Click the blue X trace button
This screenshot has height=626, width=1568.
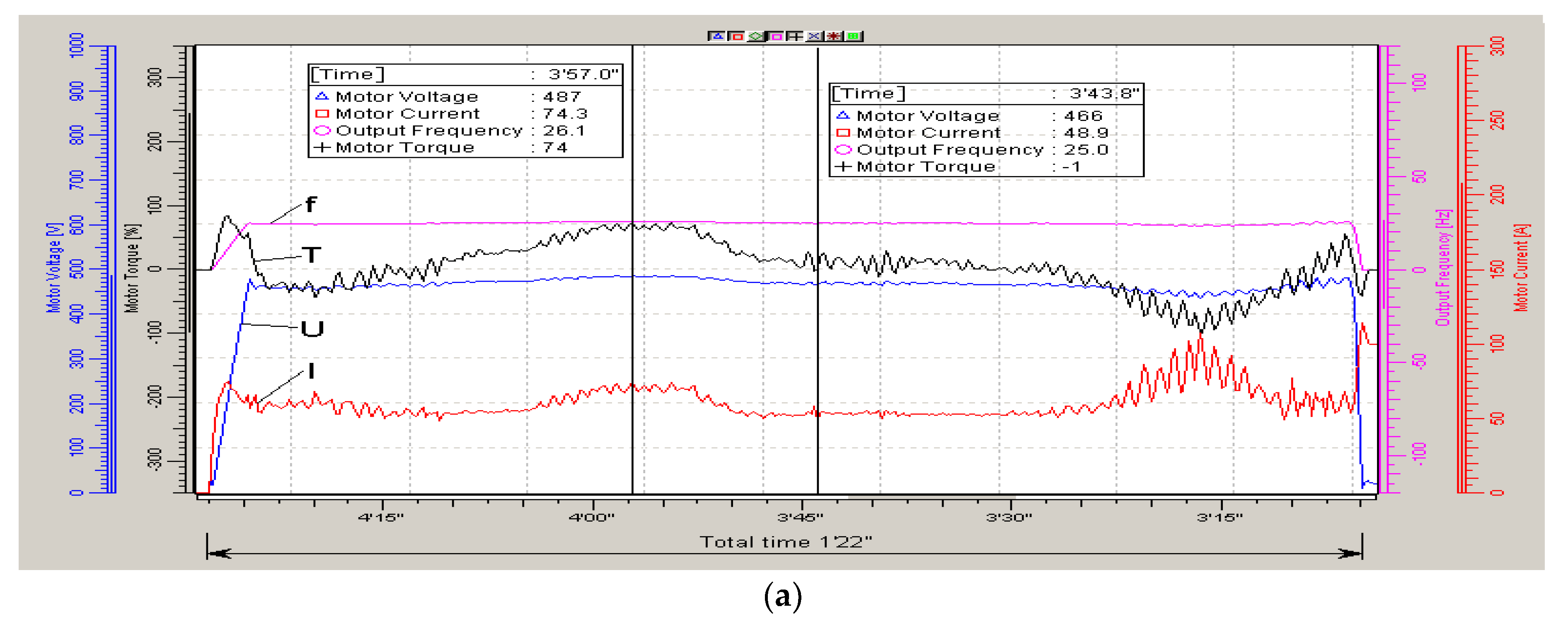[814, 36]
